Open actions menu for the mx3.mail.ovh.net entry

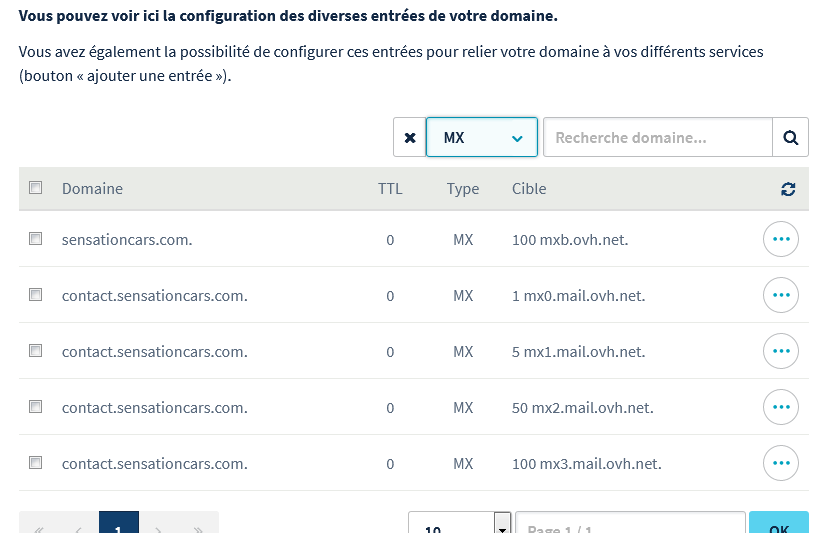coord(780,464)
